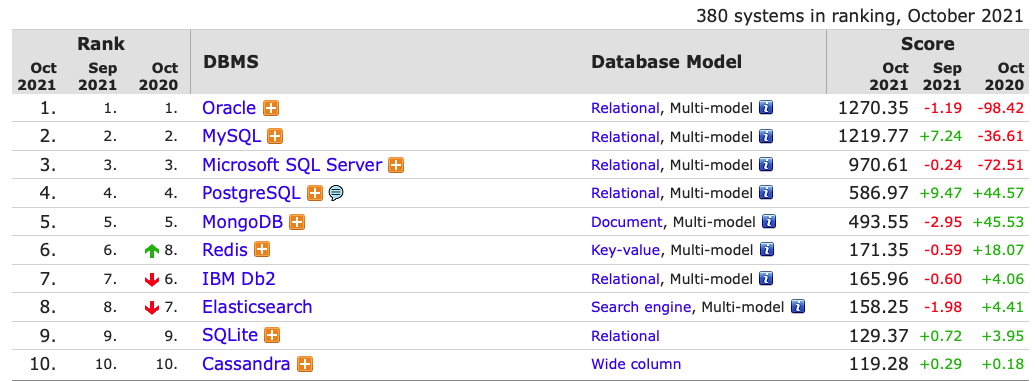Open the Cassandra link

click(x=246, y=364)
